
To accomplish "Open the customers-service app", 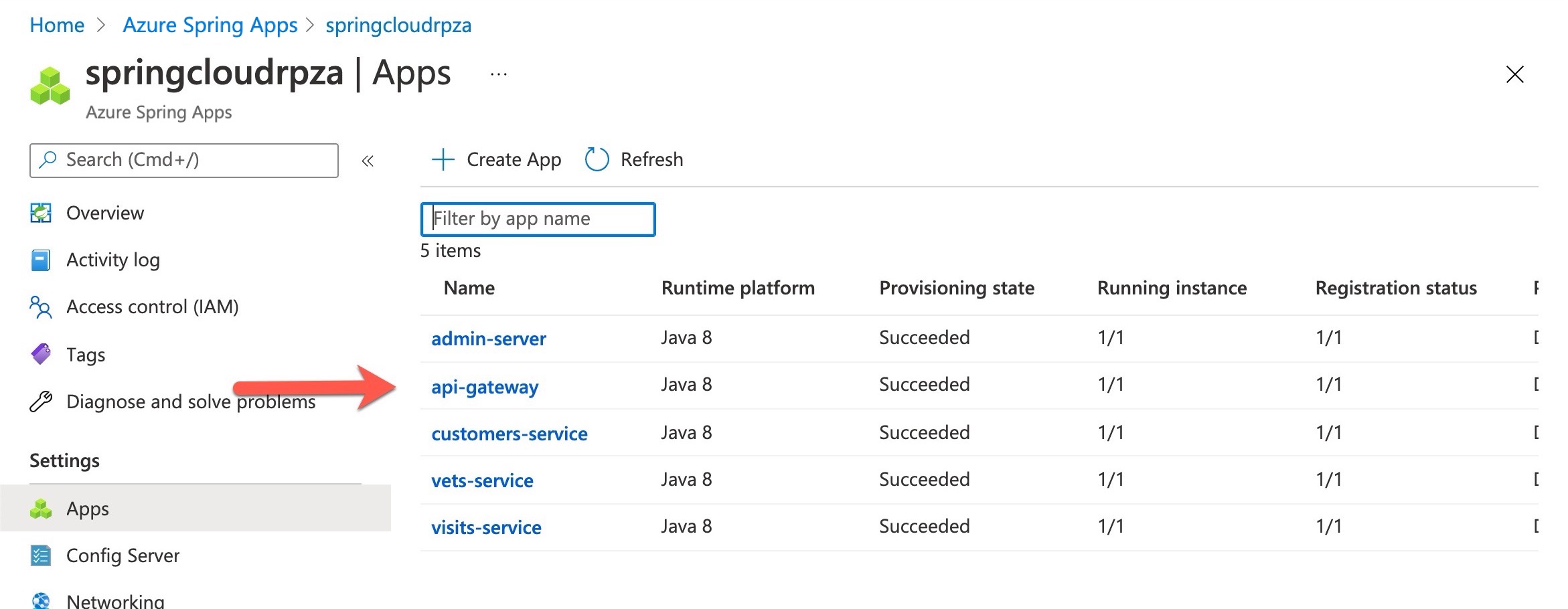I will click(509, 433).
